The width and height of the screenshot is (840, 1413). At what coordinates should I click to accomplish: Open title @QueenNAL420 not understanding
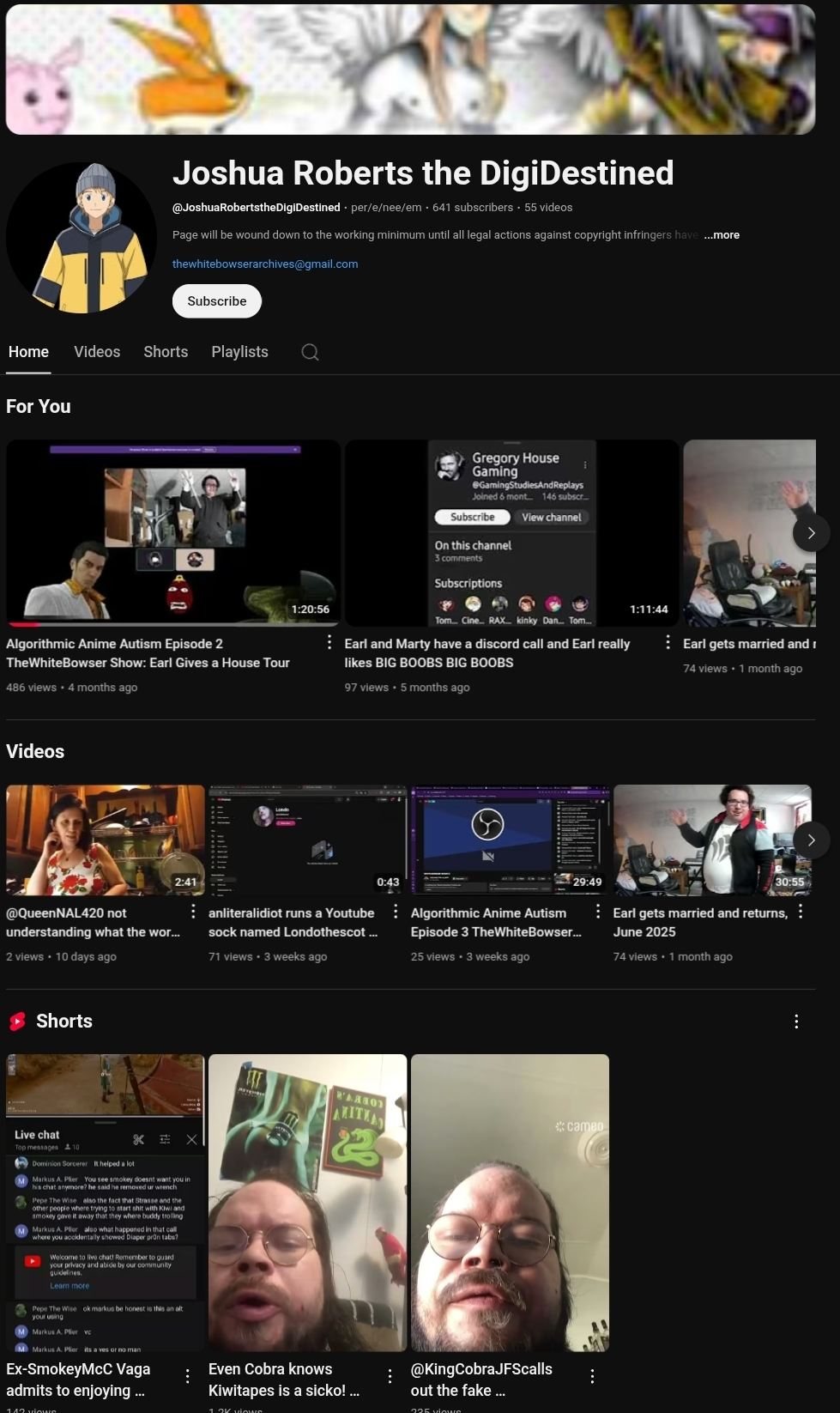[x=93, y=923]
